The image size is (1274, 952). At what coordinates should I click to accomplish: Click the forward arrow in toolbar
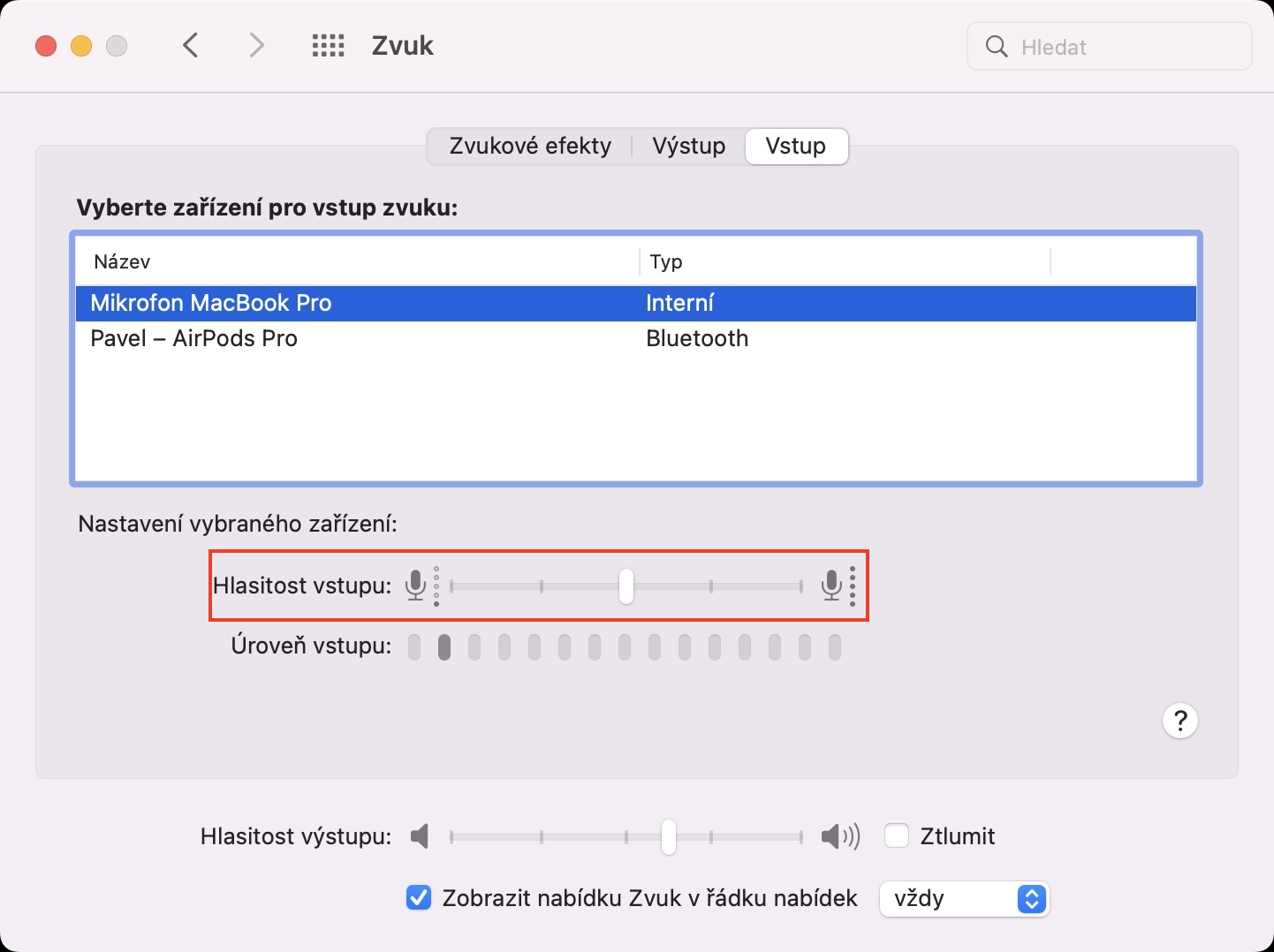(256, 46)
